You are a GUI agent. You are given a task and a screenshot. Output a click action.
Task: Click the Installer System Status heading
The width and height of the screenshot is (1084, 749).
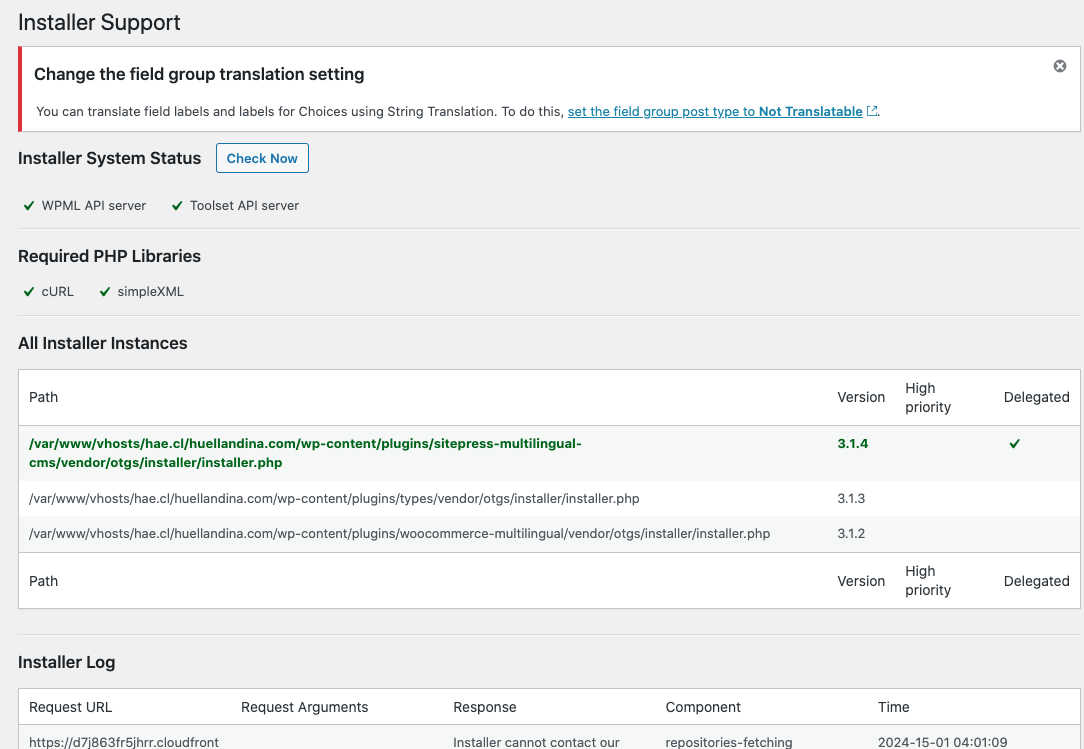[109, 158]
